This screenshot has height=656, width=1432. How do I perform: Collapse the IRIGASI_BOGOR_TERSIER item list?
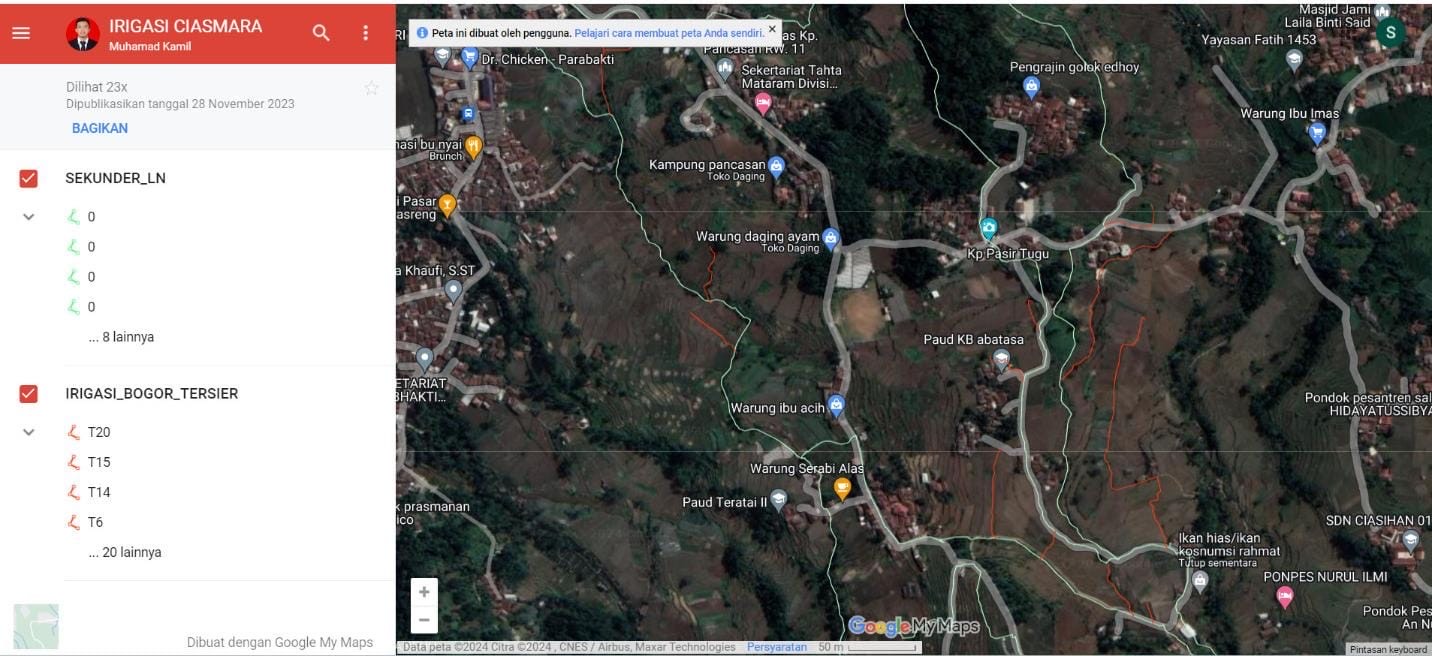click(28, 431)
